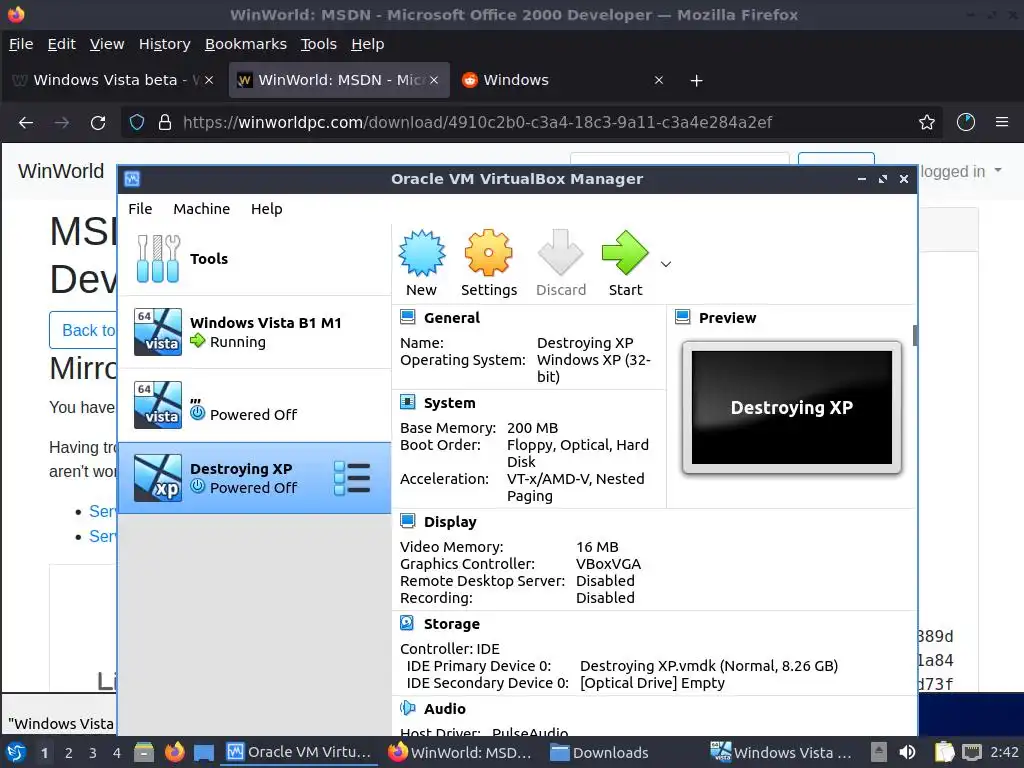The height and width of the screenshot is (768, 1024).
Task: Launch Firefox from the taskbar launcher
Action: coord(174,752)
